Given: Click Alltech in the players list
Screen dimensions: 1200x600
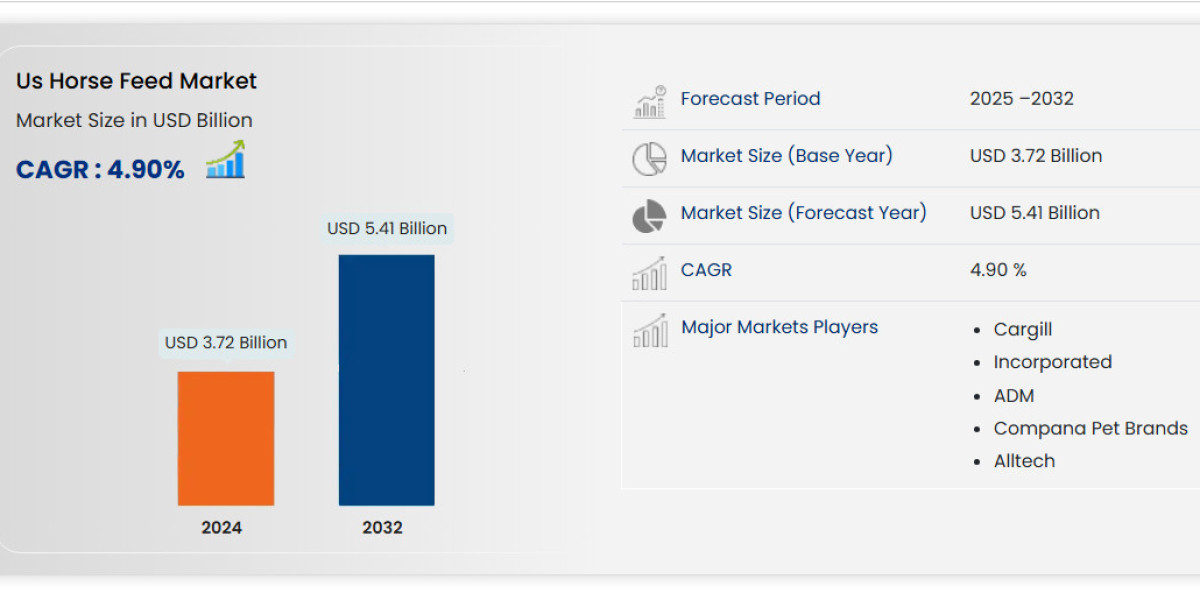Looking at the screenshot, I should (x=1025, y=461).
